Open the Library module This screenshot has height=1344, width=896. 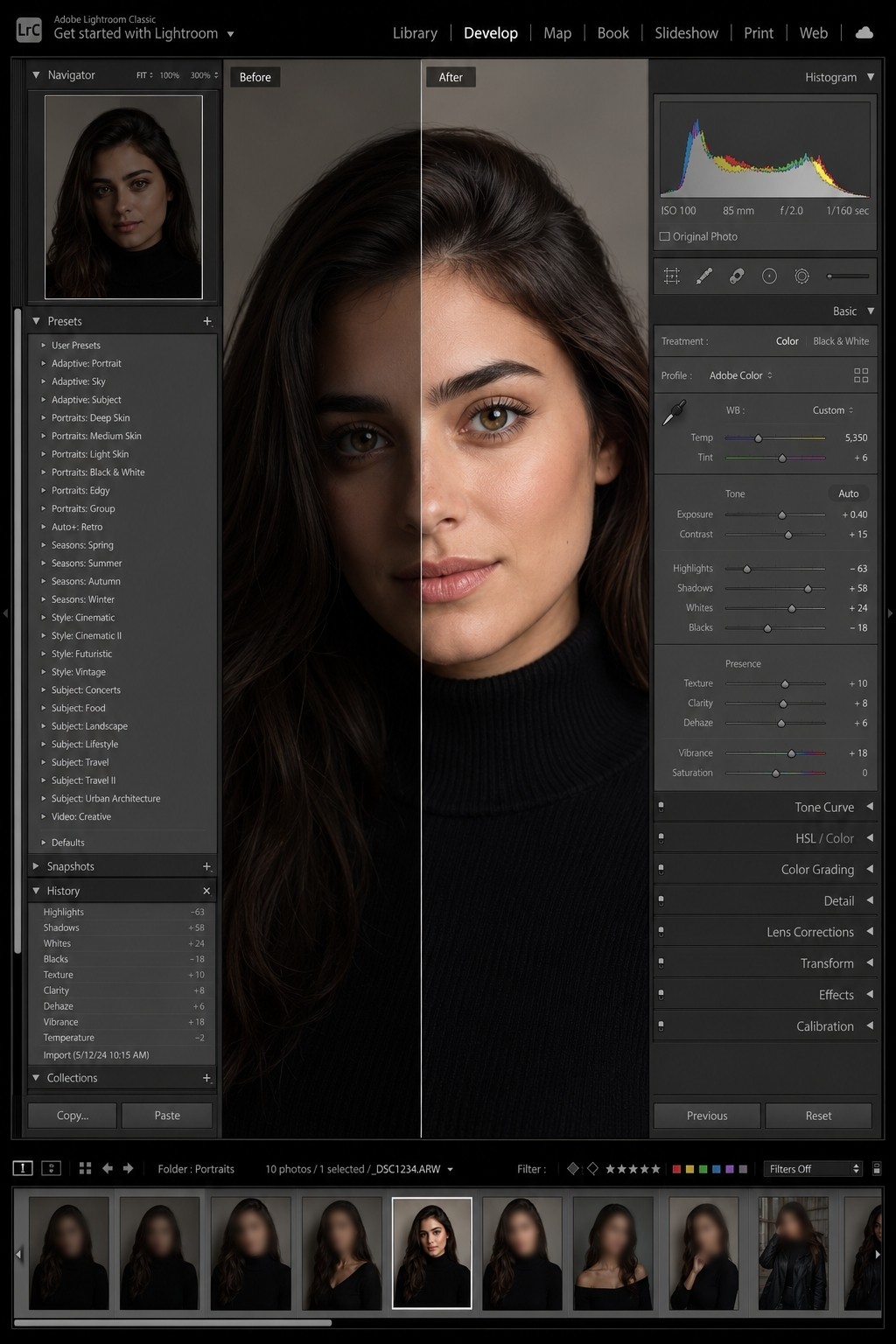pyautogui.click(x=415, y=32)
